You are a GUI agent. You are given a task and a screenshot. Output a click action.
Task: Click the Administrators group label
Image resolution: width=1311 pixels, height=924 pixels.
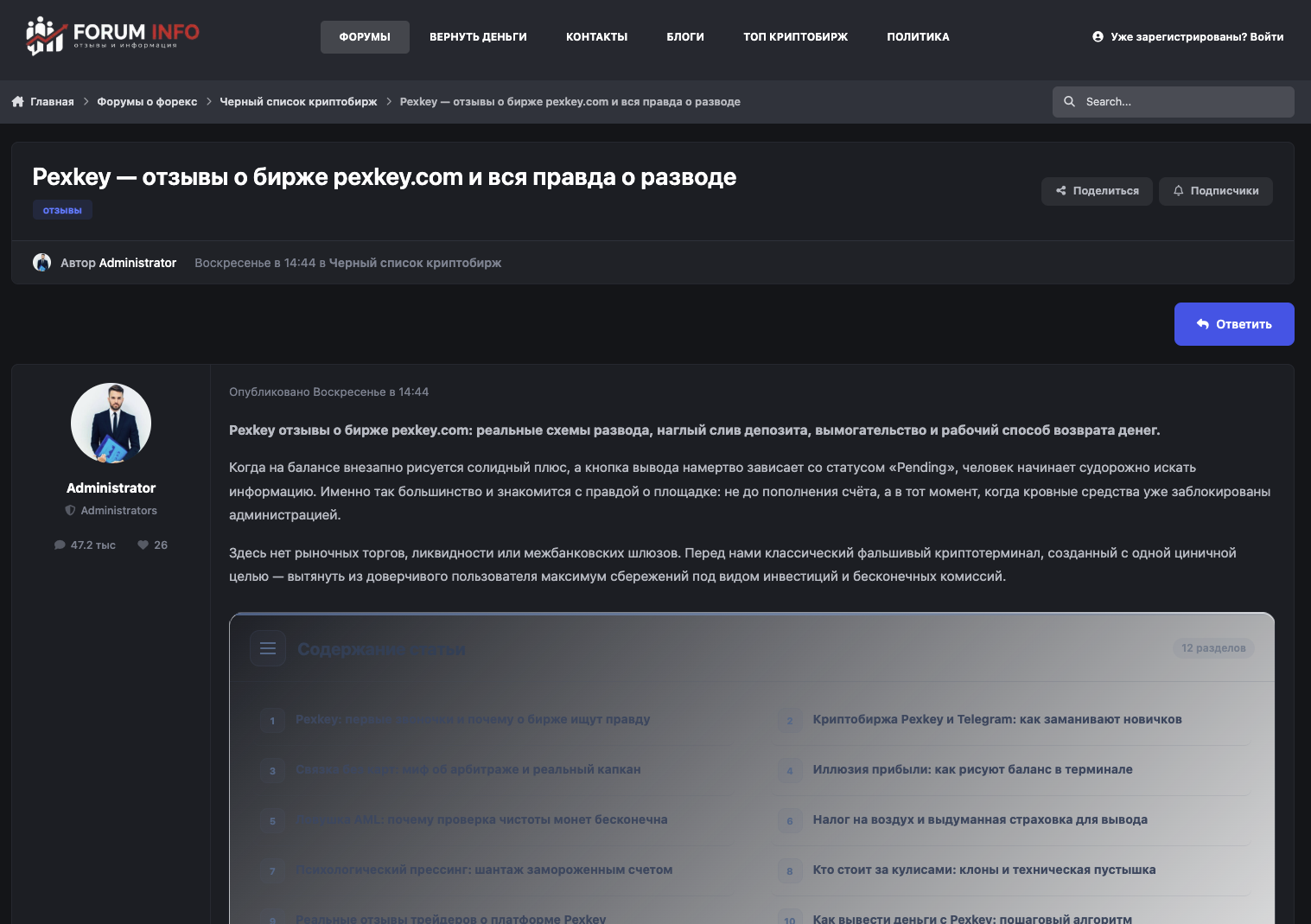pos(119,511)
